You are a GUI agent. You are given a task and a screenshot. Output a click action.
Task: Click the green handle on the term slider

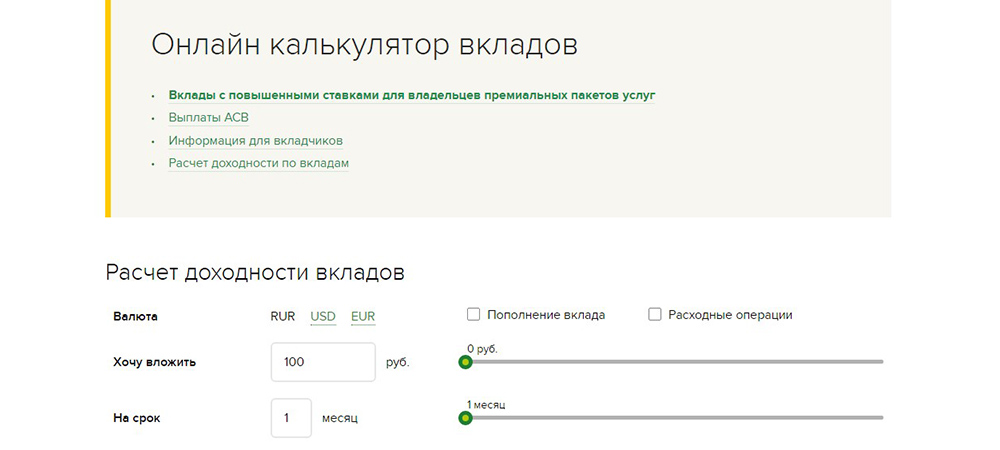point(465,418)
